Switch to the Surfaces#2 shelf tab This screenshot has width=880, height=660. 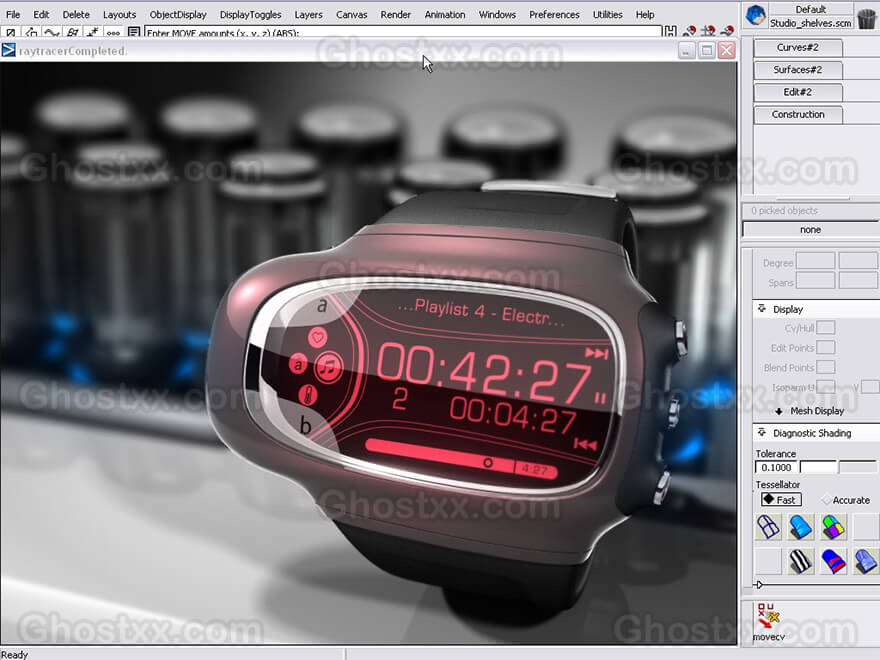tap(798, 70)
